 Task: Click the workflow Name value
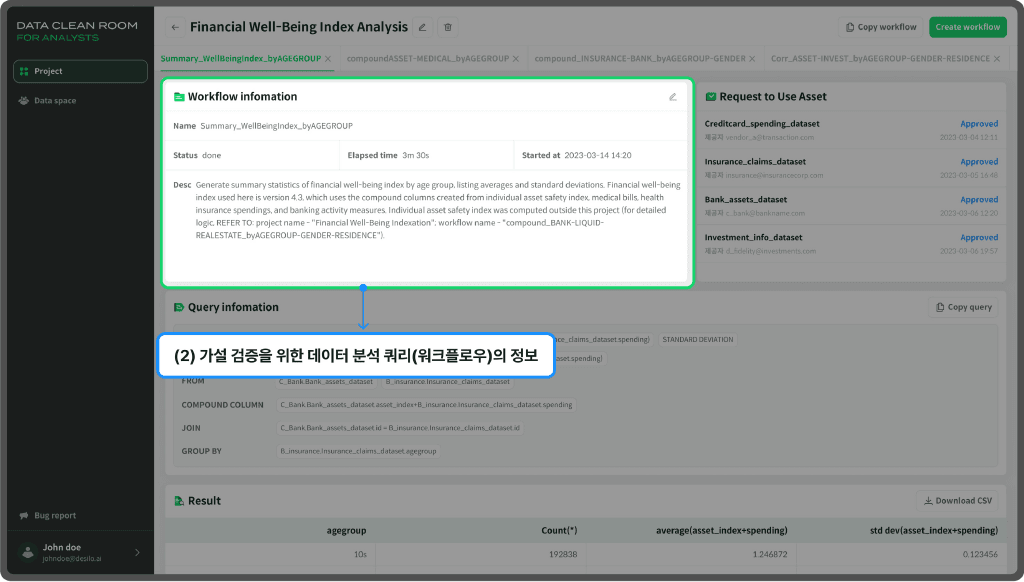276,126
